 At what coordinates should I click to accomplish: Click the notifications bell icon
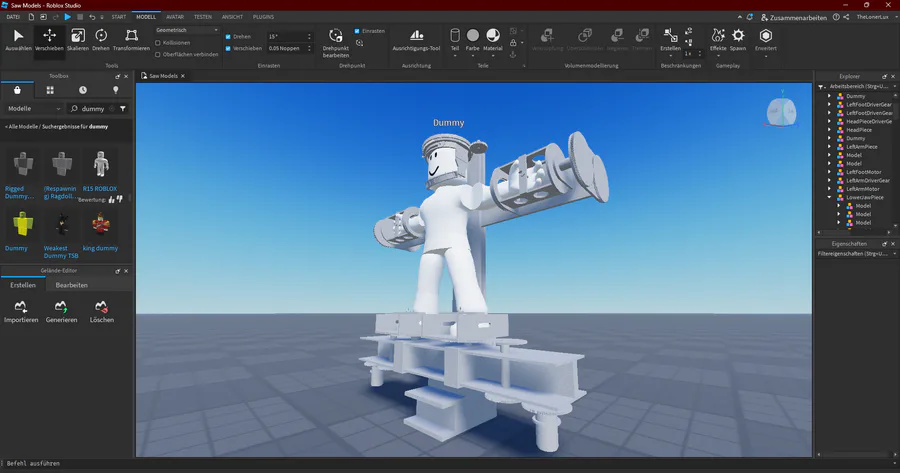(750, 17)
